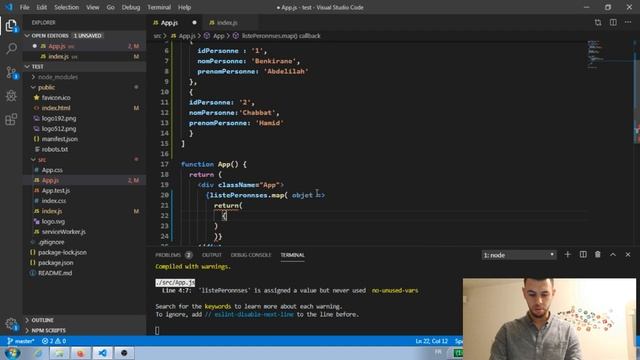Open the Selection menu
This screenshot has width=640, height=360.
[x=67, y=7]
